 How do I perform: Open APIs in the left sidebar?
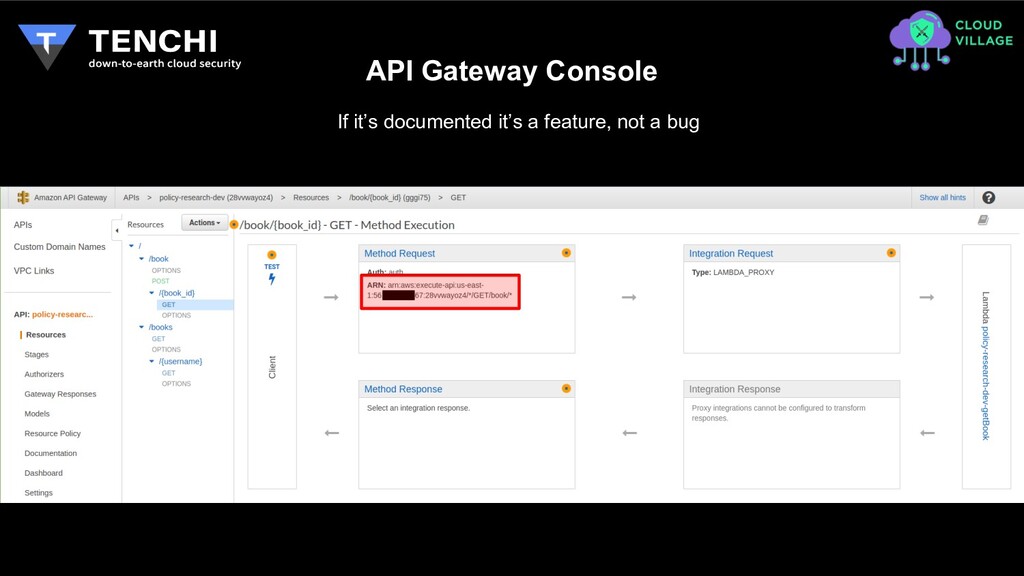click(x=23, y=225)
